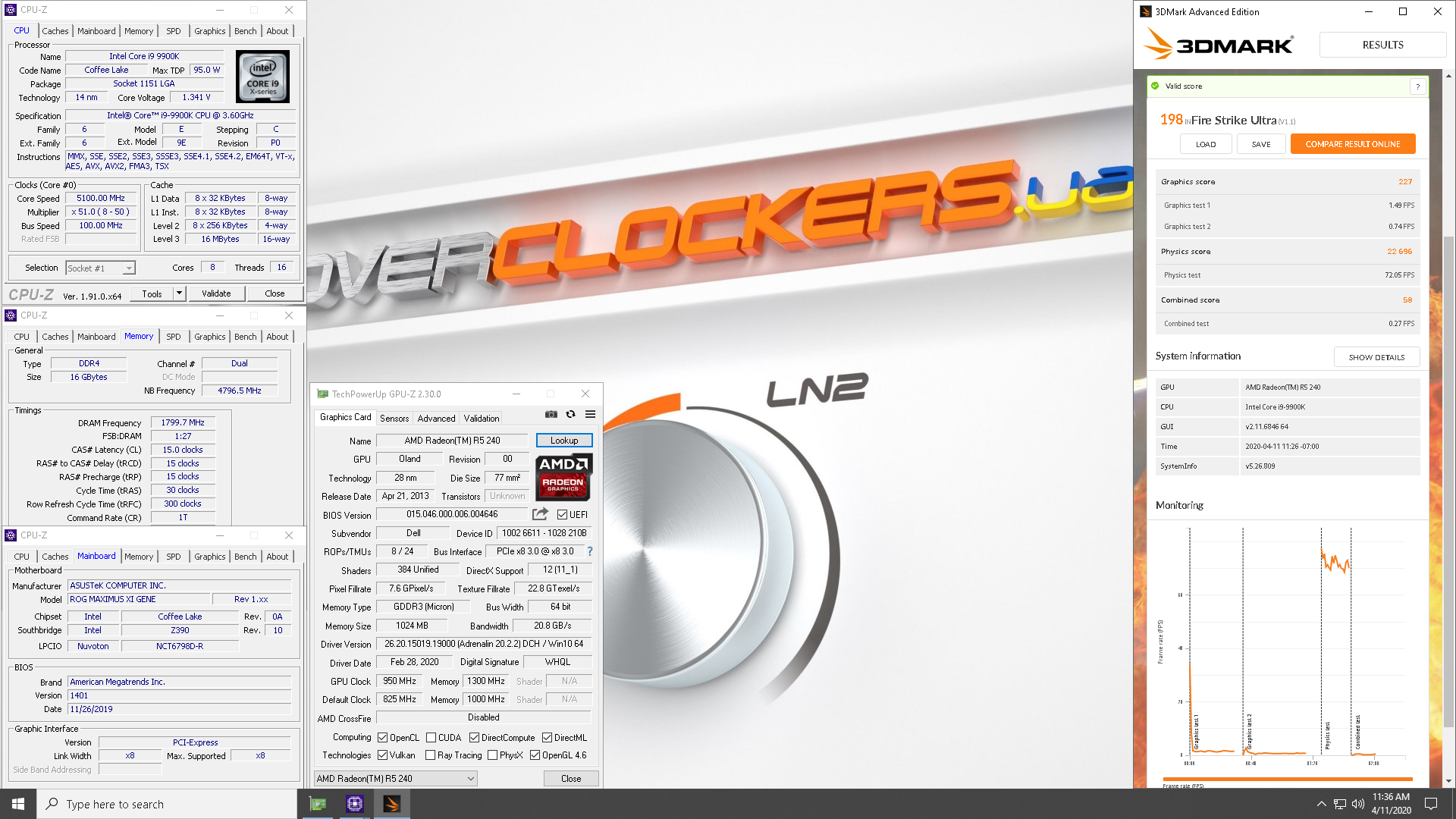Click the CPU-Z Close button

click(275, 293)
